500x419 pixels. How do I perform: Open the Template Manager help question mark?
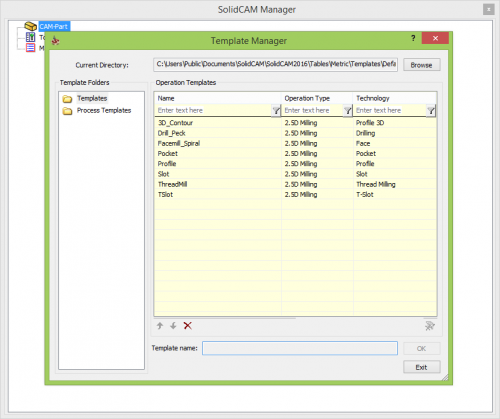coord(413,38)
